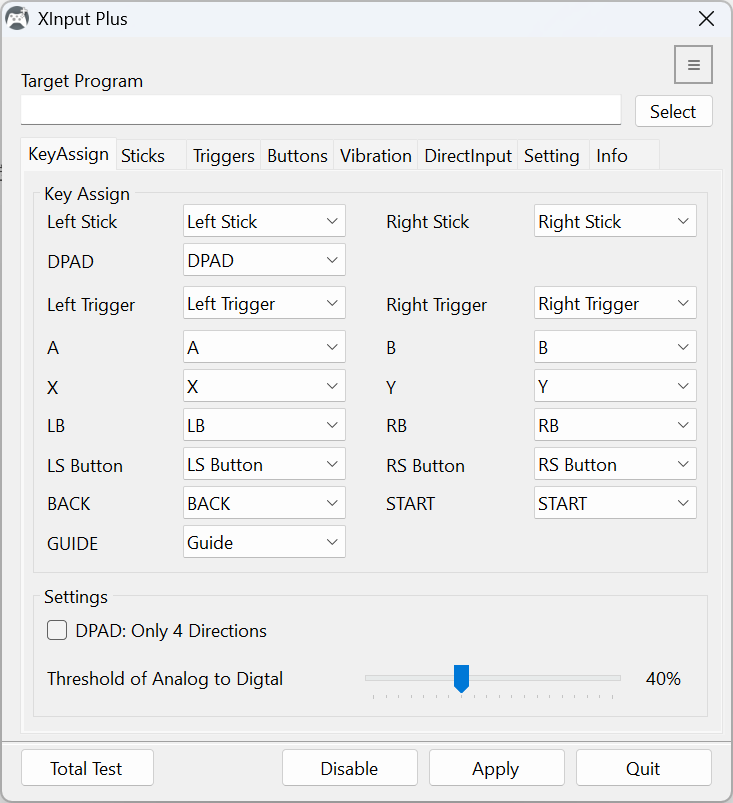The image size is (733, 803).
Task: Open the Right Trigger dropdown
Action: coord(615,303)
